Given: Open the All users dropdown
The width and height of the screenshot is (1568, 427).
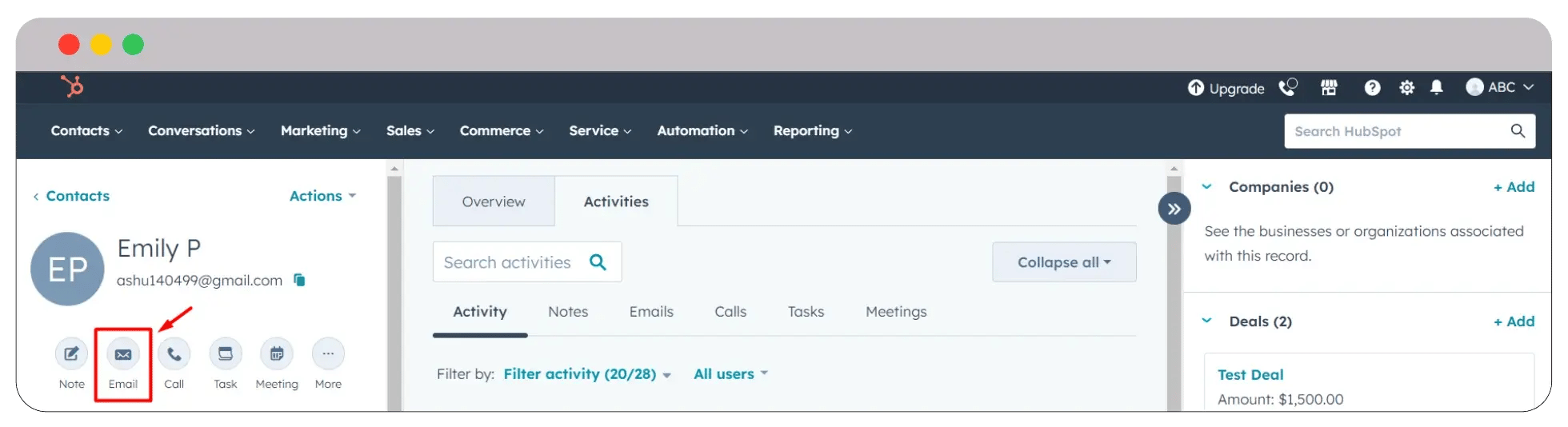Looking at the screenshot, I should pos(730,374).
